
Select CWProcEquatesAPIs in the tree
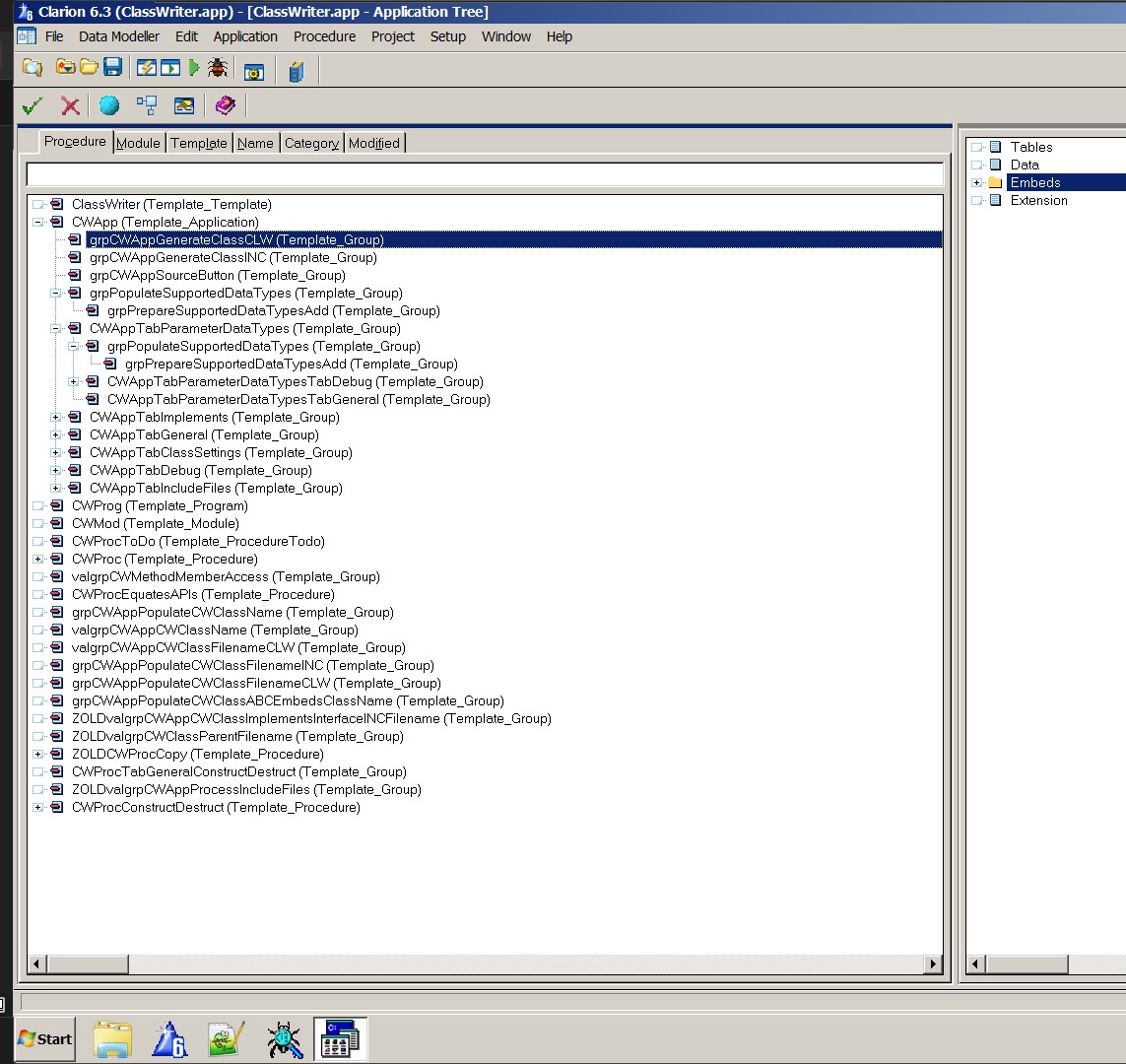(203, 595)
